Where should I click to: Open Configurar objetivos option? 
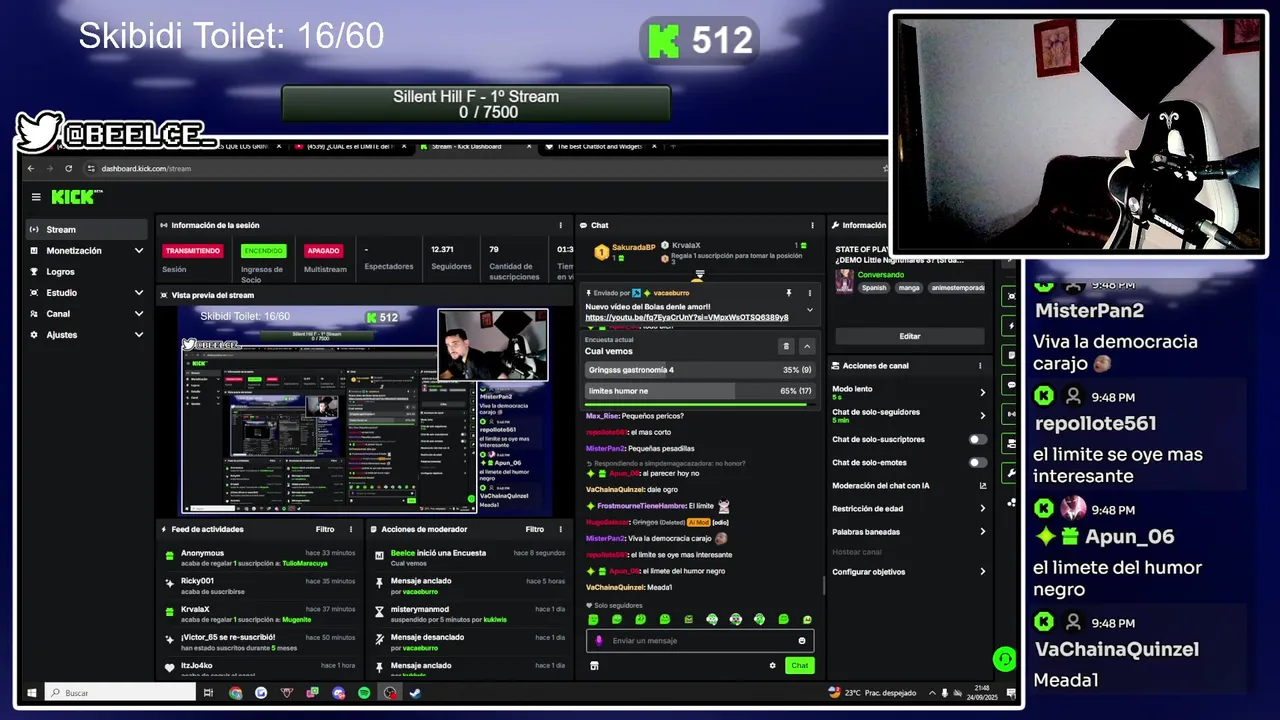[x=909, y=572]
